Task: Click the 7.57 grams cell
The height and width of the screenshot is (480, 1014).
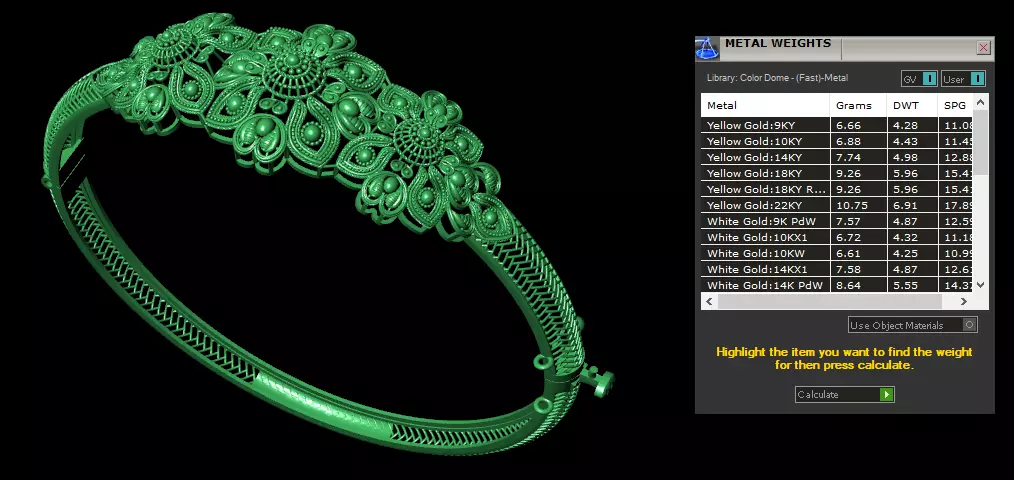Action: point(858,221)
